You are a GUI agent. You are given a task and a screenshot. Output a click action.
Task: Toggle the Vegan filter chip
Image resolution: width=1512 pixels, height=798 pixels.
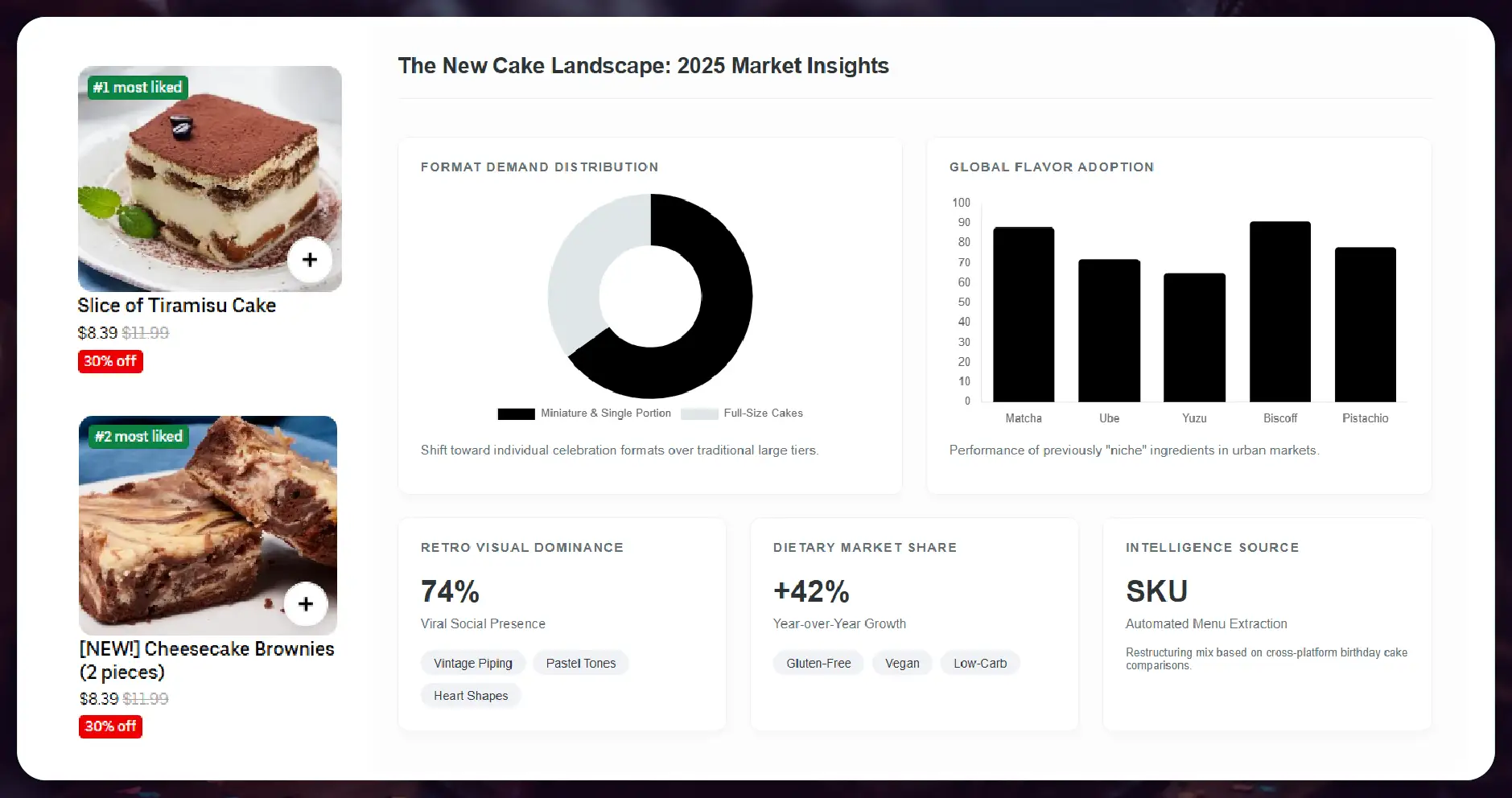point(901,663)
